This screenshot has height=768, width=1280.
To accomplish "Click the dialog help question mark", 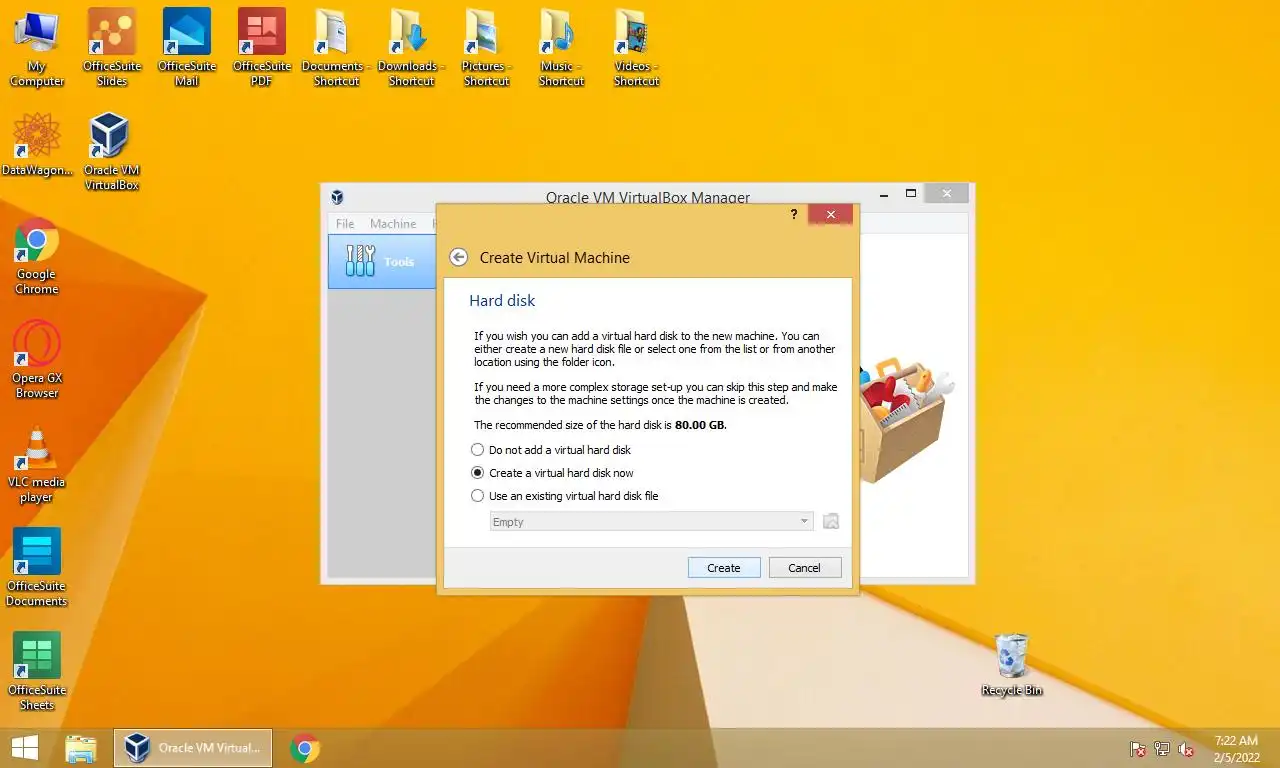I will (x=794, y=214).
